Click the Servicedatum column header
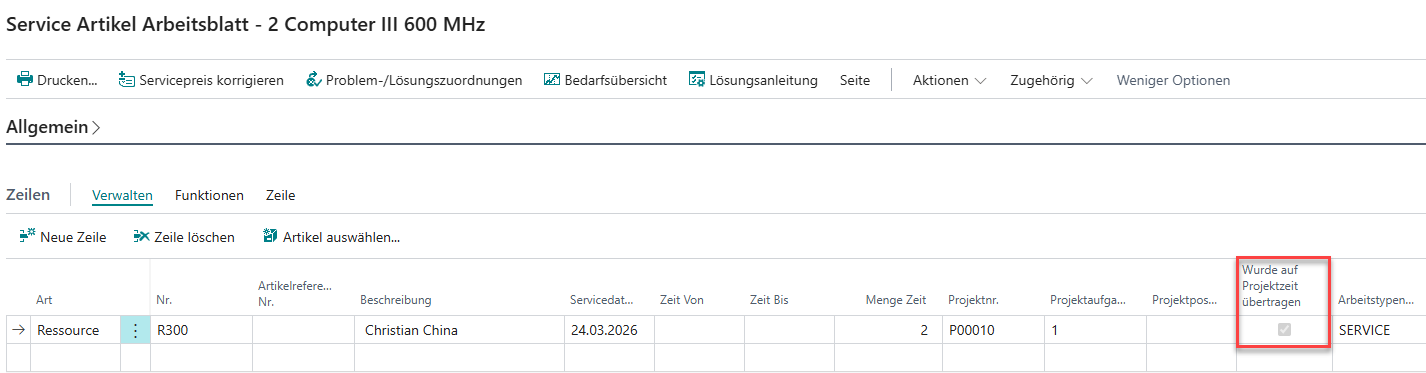The image size is (1426, 373). pos(602,300)
